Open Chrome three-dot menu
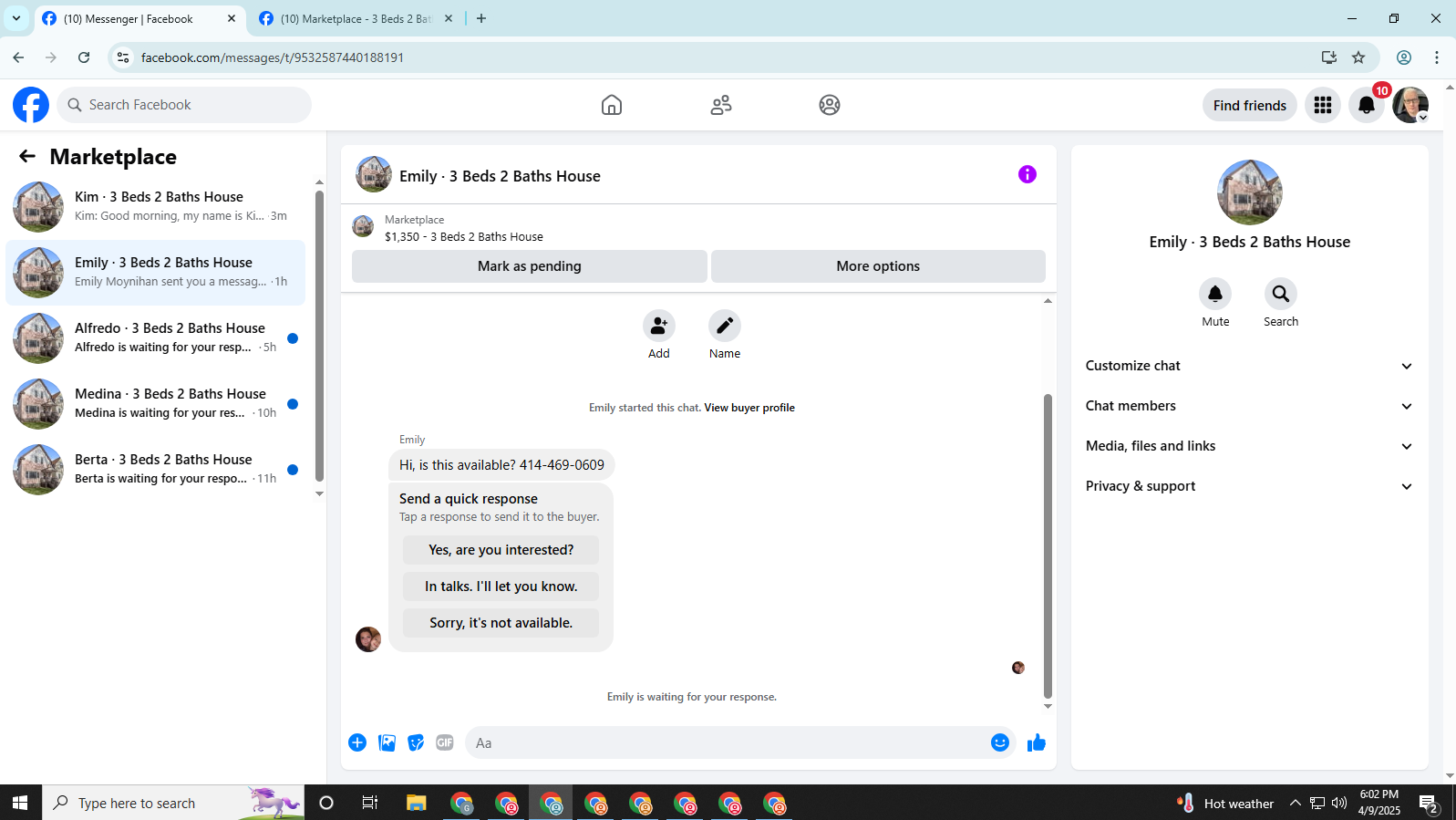Screen dimensions: 1456x820 coord(1437,57)
